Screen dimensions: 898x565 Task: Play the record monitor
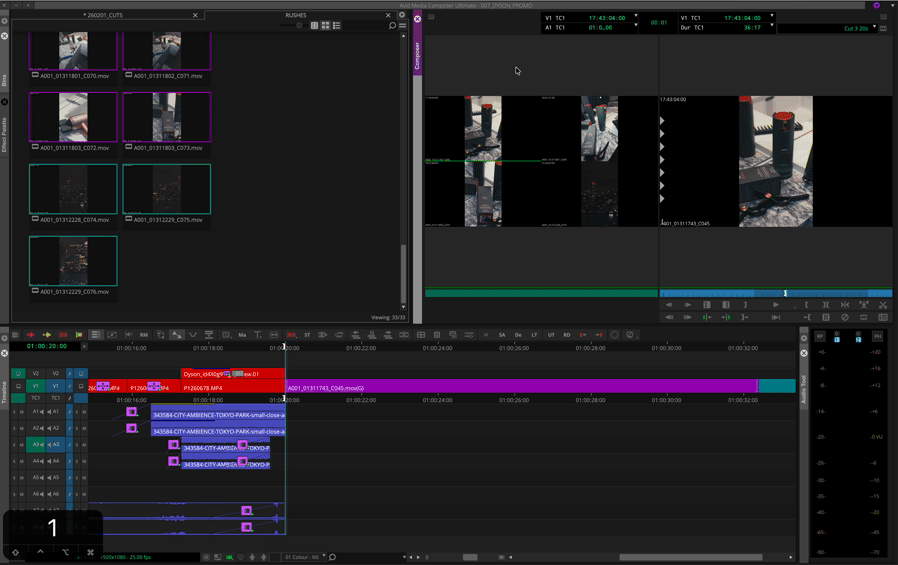point(775,305)
